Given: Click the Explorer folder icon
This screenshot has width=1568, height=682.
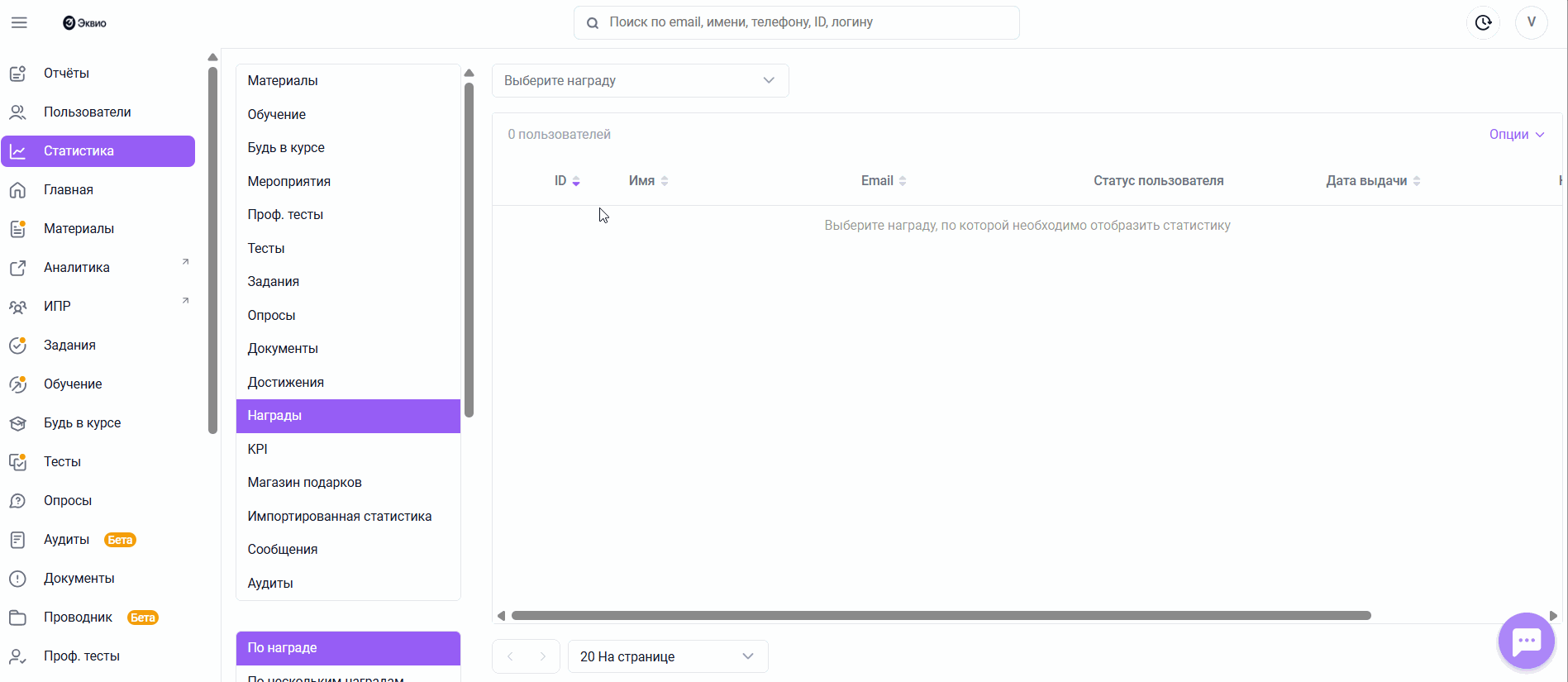Looking at the screenshot, I should tap(17, 618).
